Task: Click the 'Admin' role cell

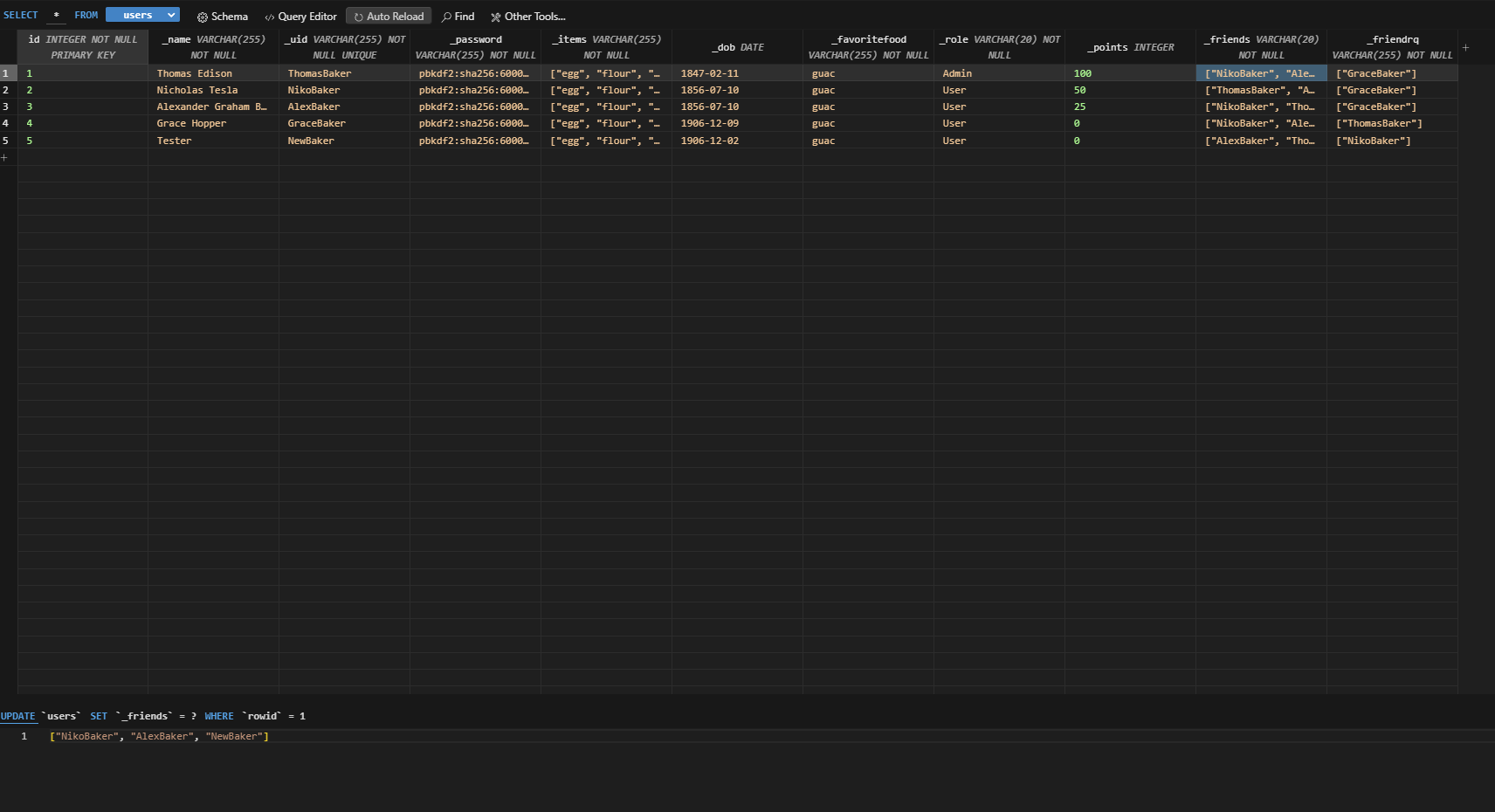Action: (x=1000, y=73)
